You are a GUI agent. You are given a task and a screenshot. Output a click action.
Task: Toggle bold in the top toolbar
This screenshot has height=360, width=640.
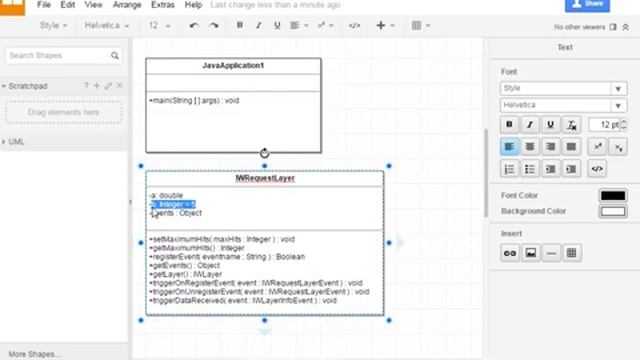point(240,25)
